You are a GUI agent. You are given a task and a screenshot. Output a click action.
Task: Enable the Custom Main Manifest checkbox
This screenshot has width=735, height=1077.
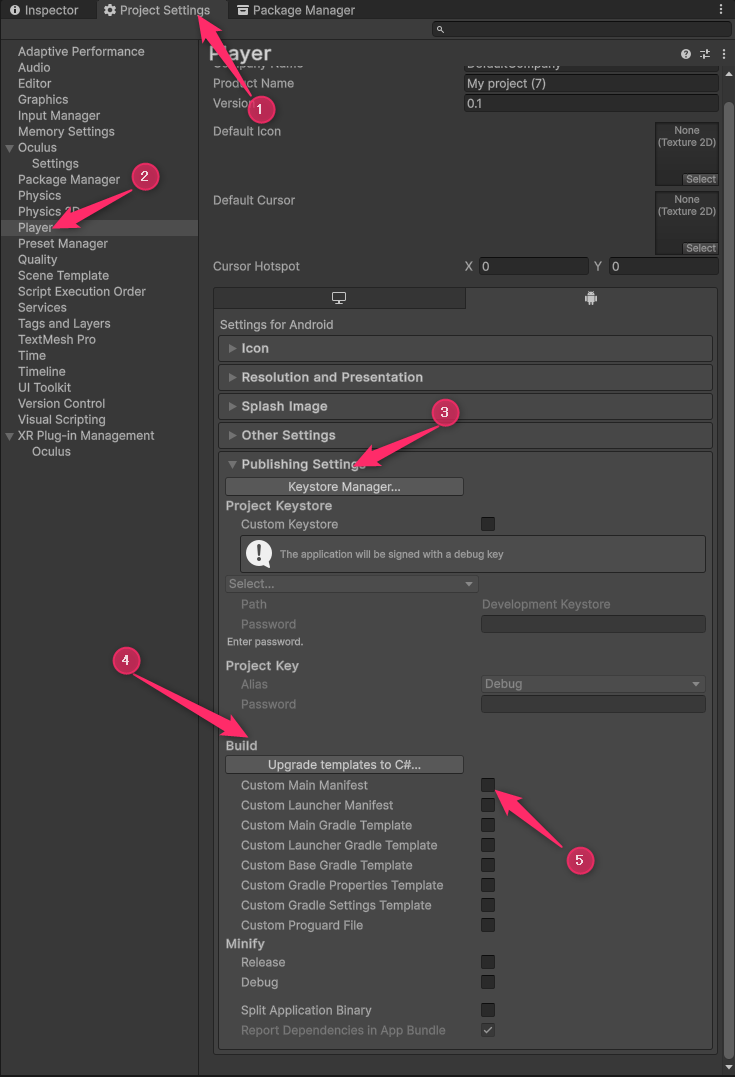tap(487, 785)
